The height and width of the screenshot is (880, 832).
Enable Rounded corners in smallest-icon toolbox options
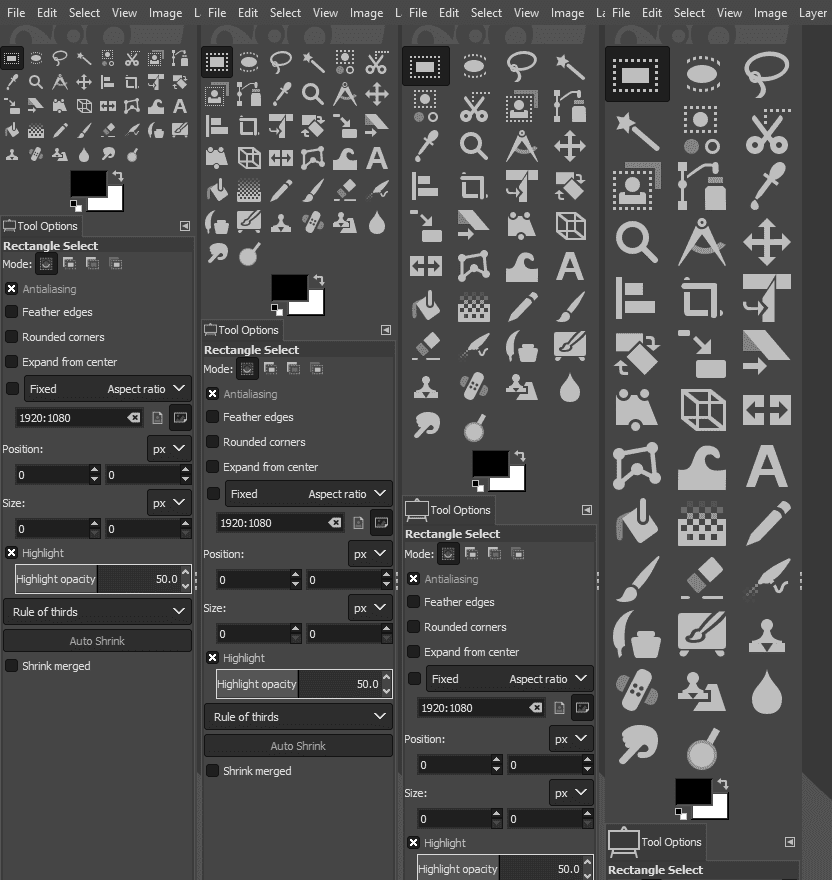pyautogui.click(x=11, y=337)
